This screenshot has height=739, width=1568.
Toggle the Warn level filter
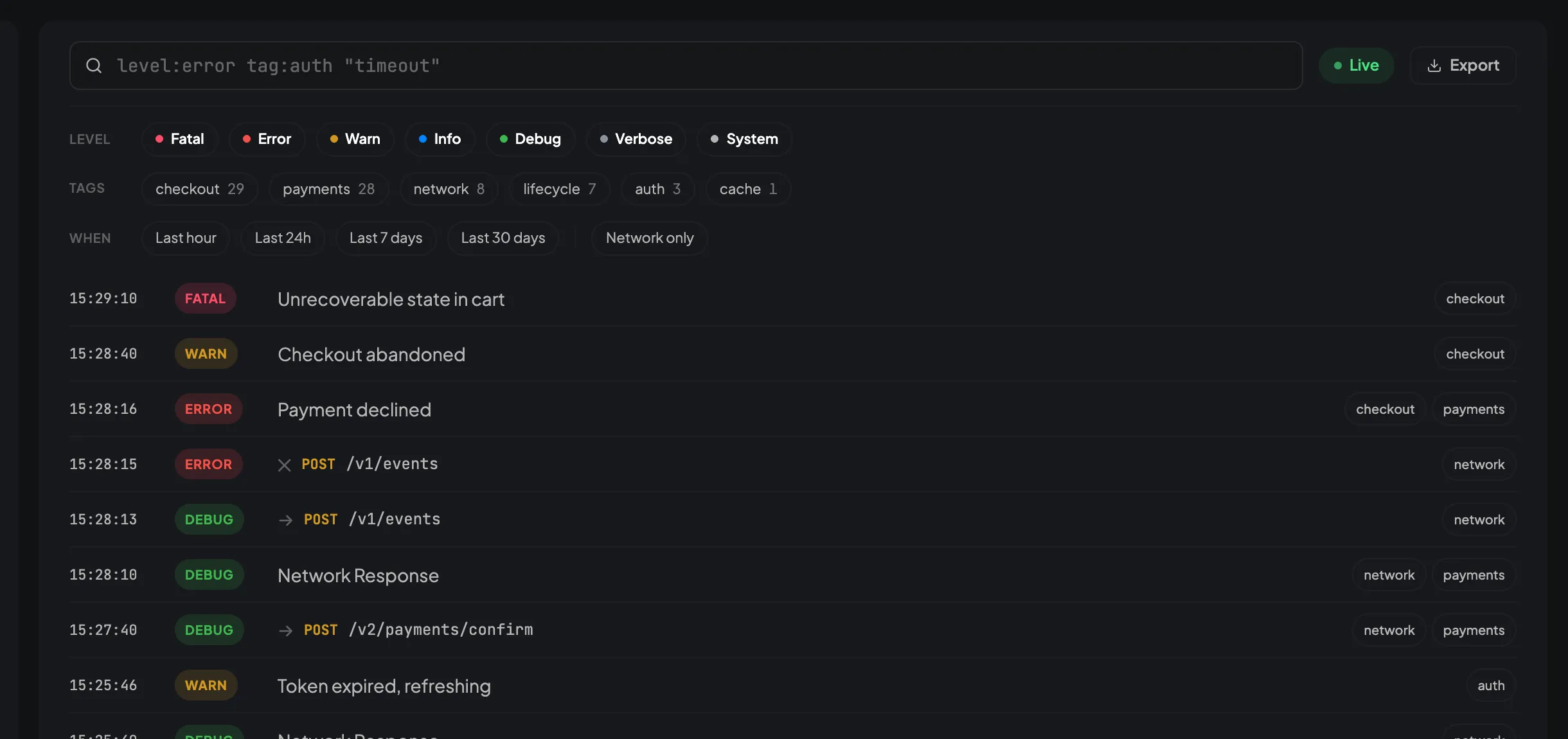click(355, 139)
